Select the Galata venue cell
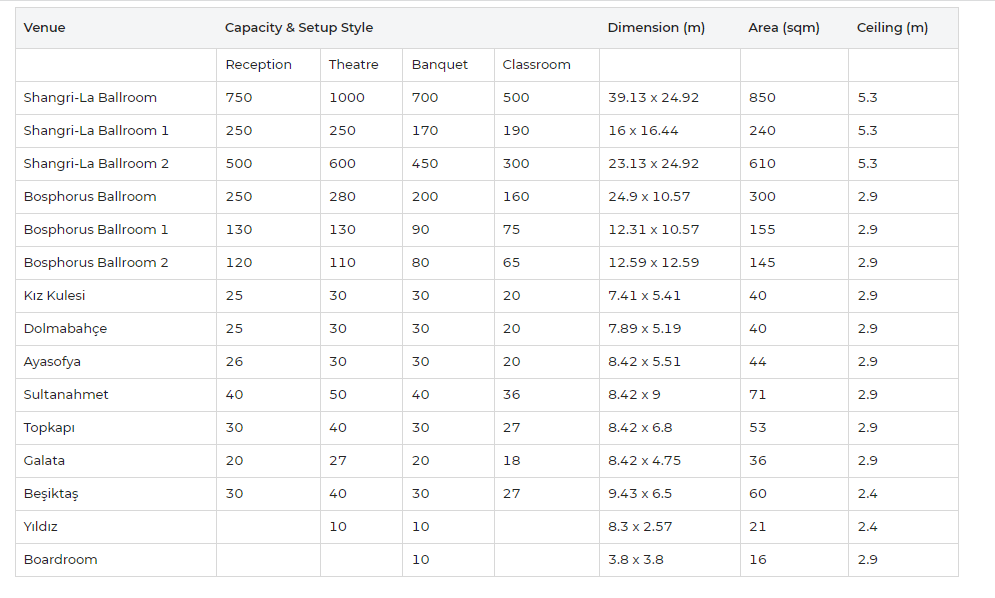 click(x=44, y=461)
